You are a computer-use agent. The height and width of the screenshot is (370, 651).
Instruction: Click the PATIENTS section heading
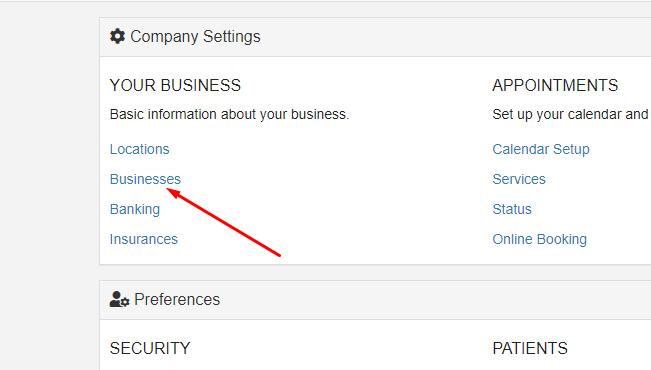point(530,348)
